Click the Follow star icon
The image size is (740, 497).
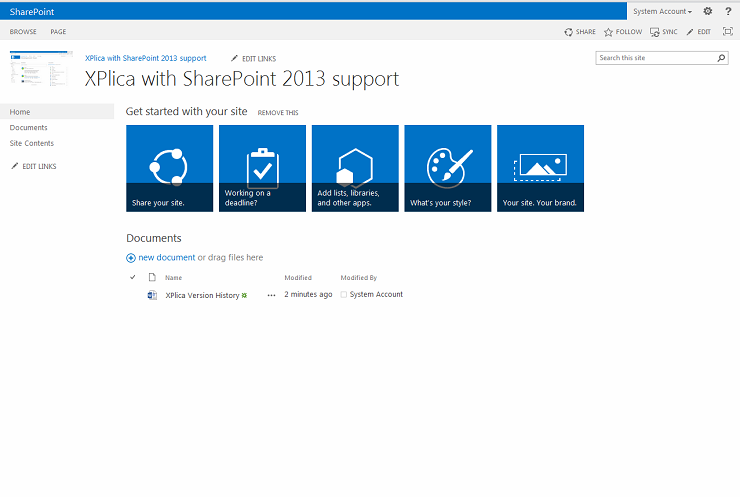click(608, 32)
